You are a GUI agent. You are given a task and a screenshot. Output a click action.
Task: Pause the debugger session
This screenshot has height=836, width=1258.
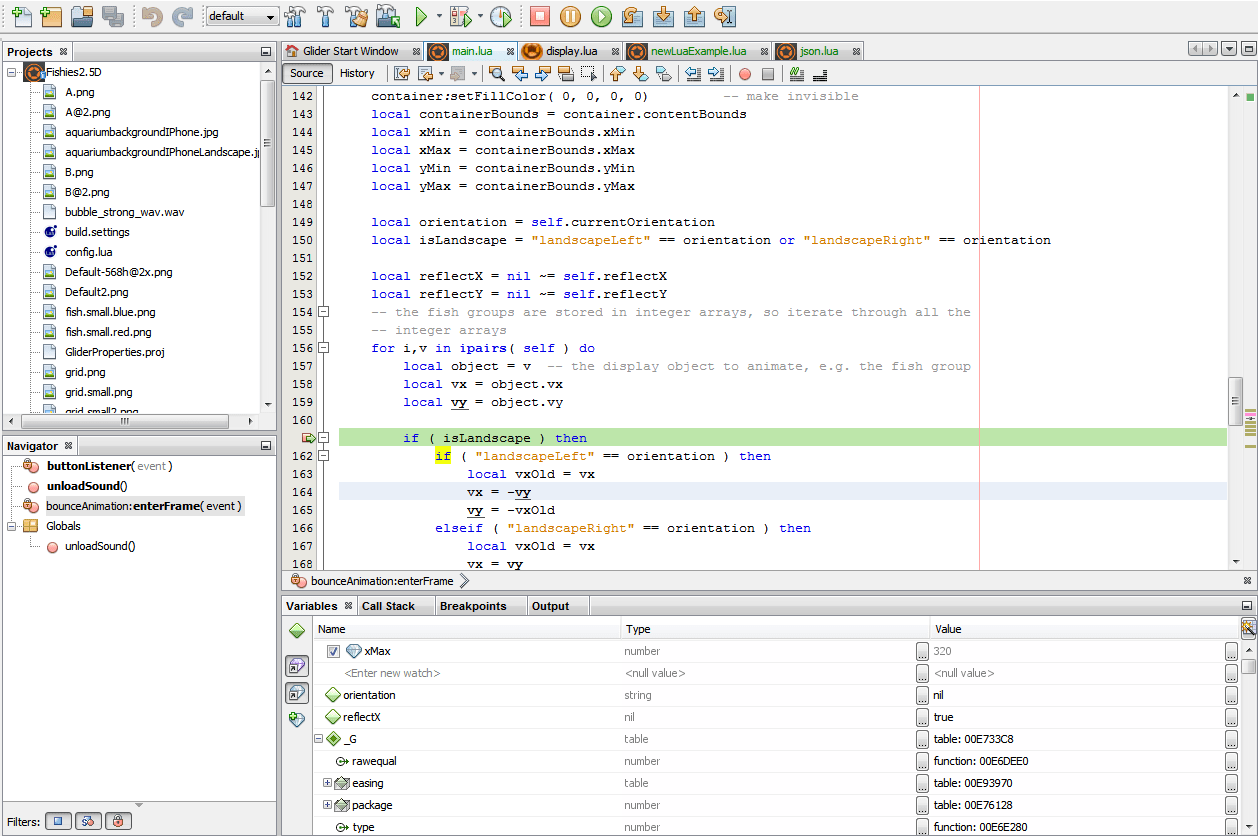click(x=570, y=16)
